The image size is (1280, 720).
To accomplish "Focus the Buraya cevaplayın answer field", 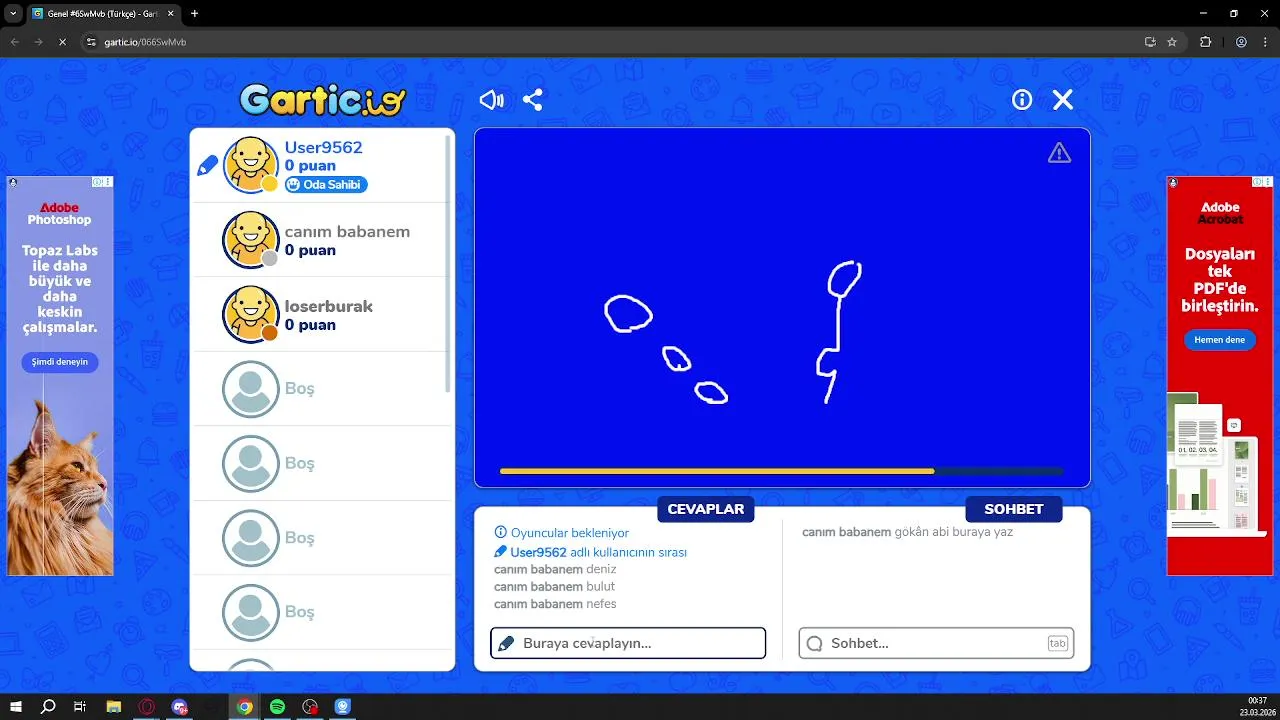I will (x=628, y=643).
